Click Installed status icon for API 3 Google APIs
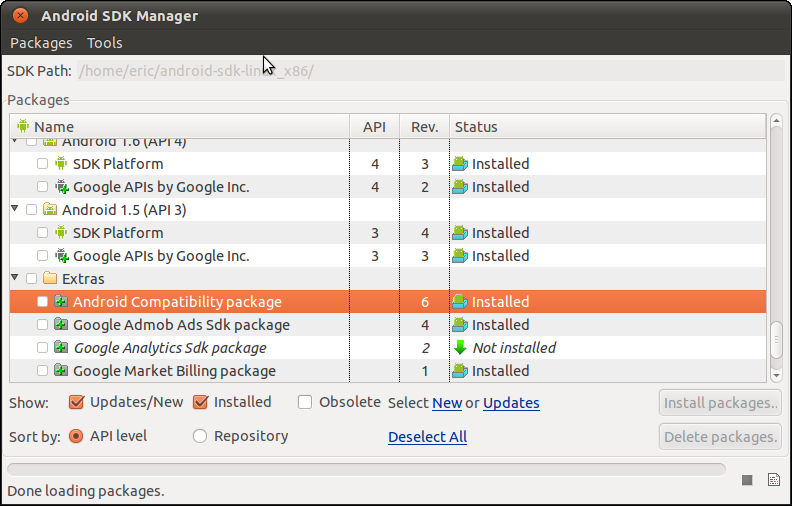The height and width of the screenshot is (506, 792). tap(460, 256)
